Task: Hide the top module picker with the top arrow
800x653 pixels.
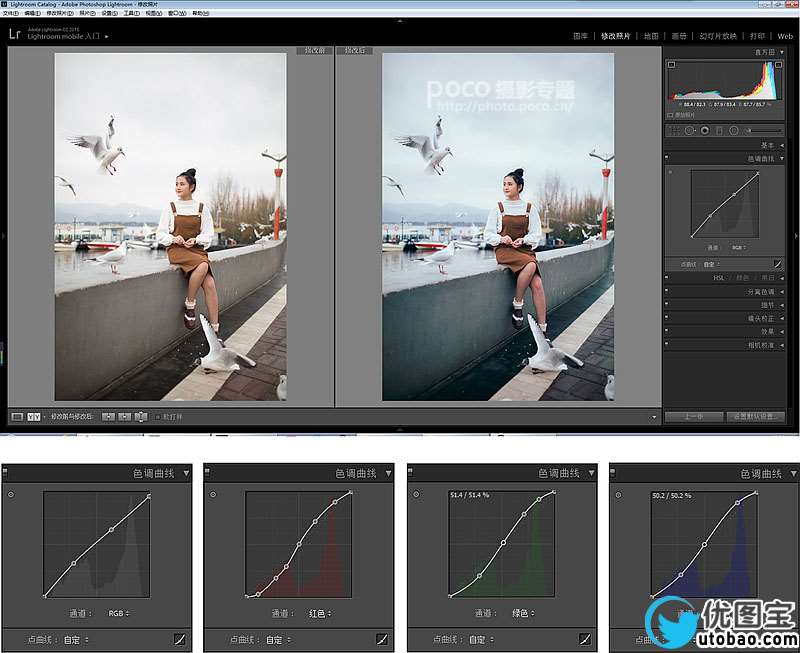Action: 400,21
